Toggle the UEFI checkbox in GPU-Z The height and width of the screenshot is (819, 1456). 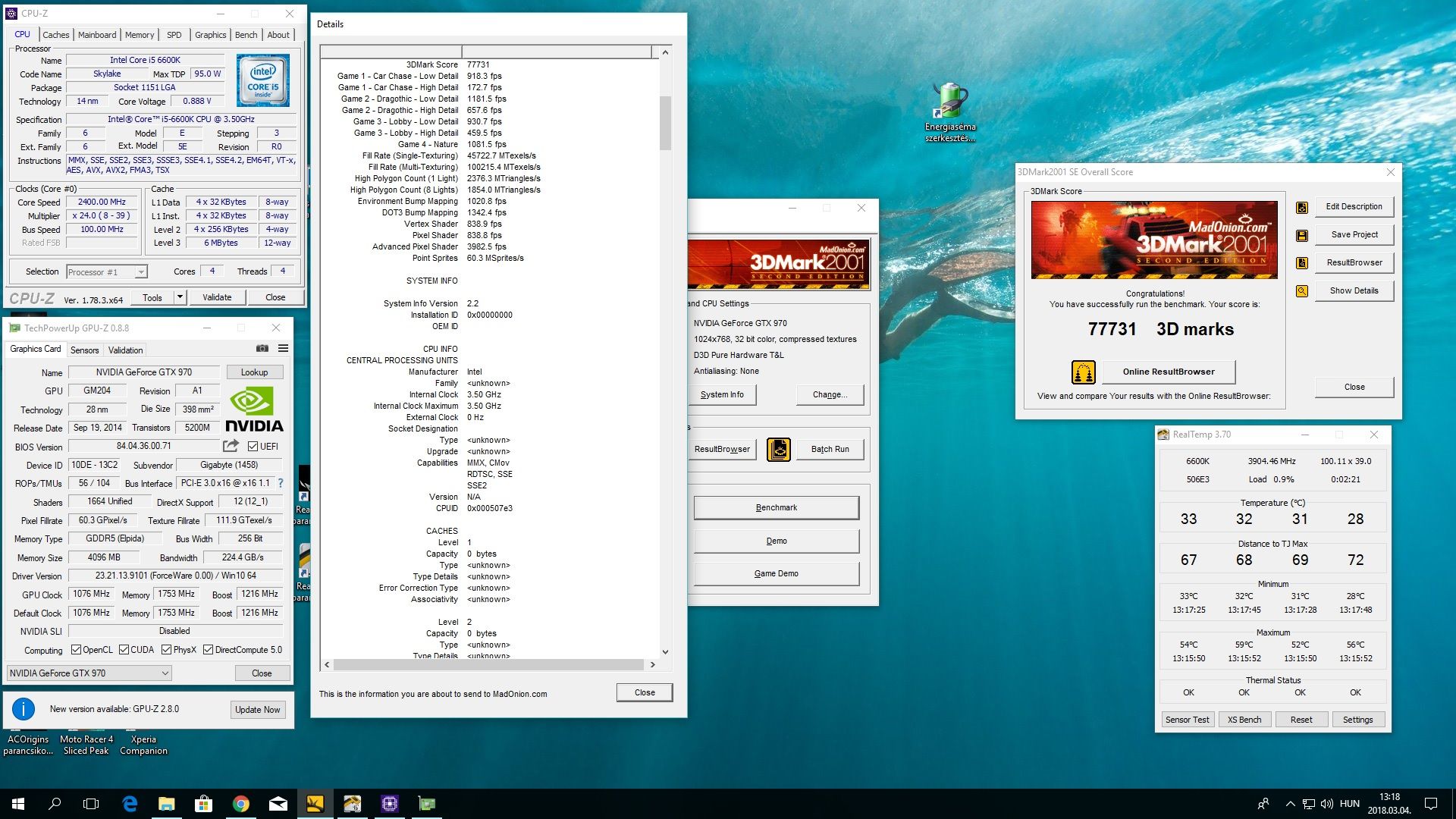[253, 447]
